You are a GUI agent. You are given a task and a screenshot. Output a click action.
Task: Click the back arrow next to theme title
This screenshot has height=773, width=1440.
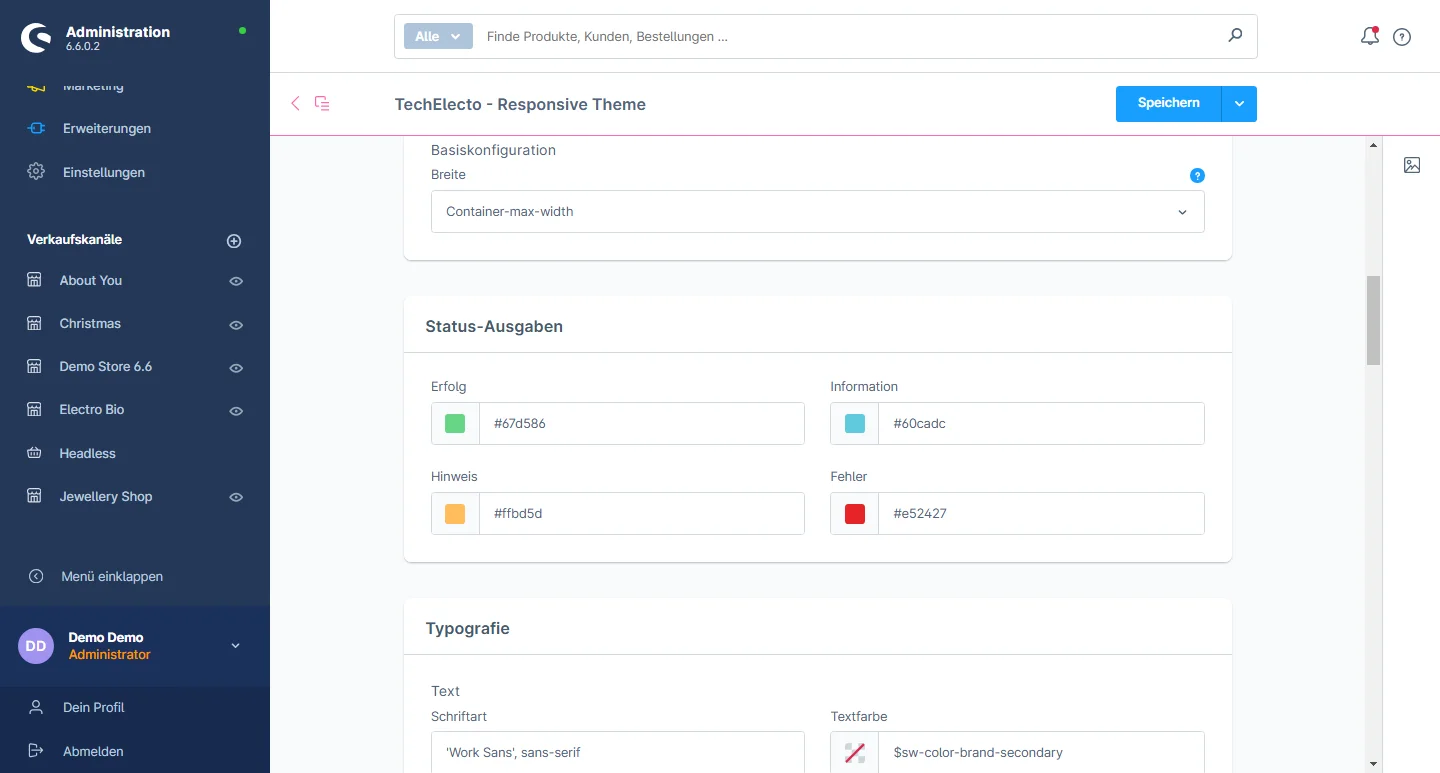(x=295, y=103)
